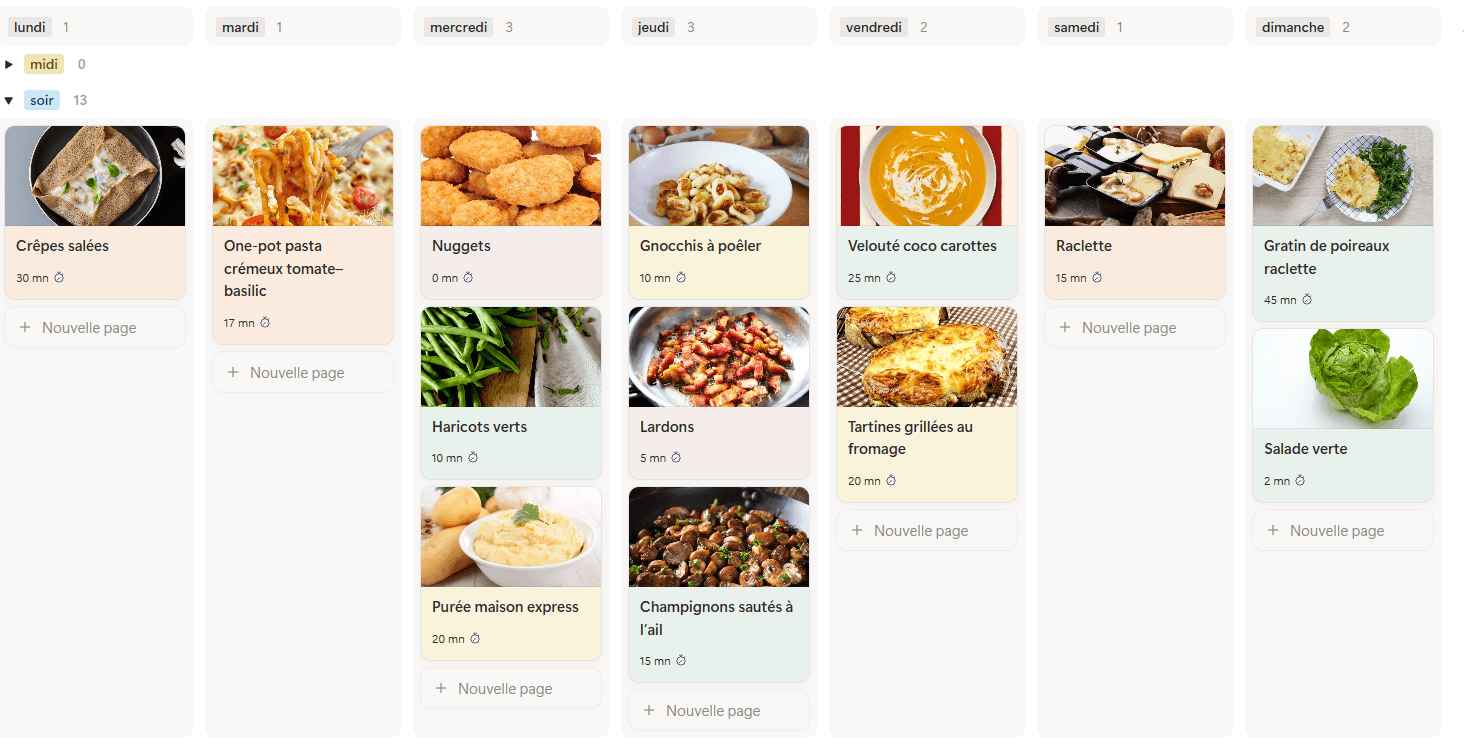Click the timer icon on Raclette card
The image size is (1464, 751).
1096,278
